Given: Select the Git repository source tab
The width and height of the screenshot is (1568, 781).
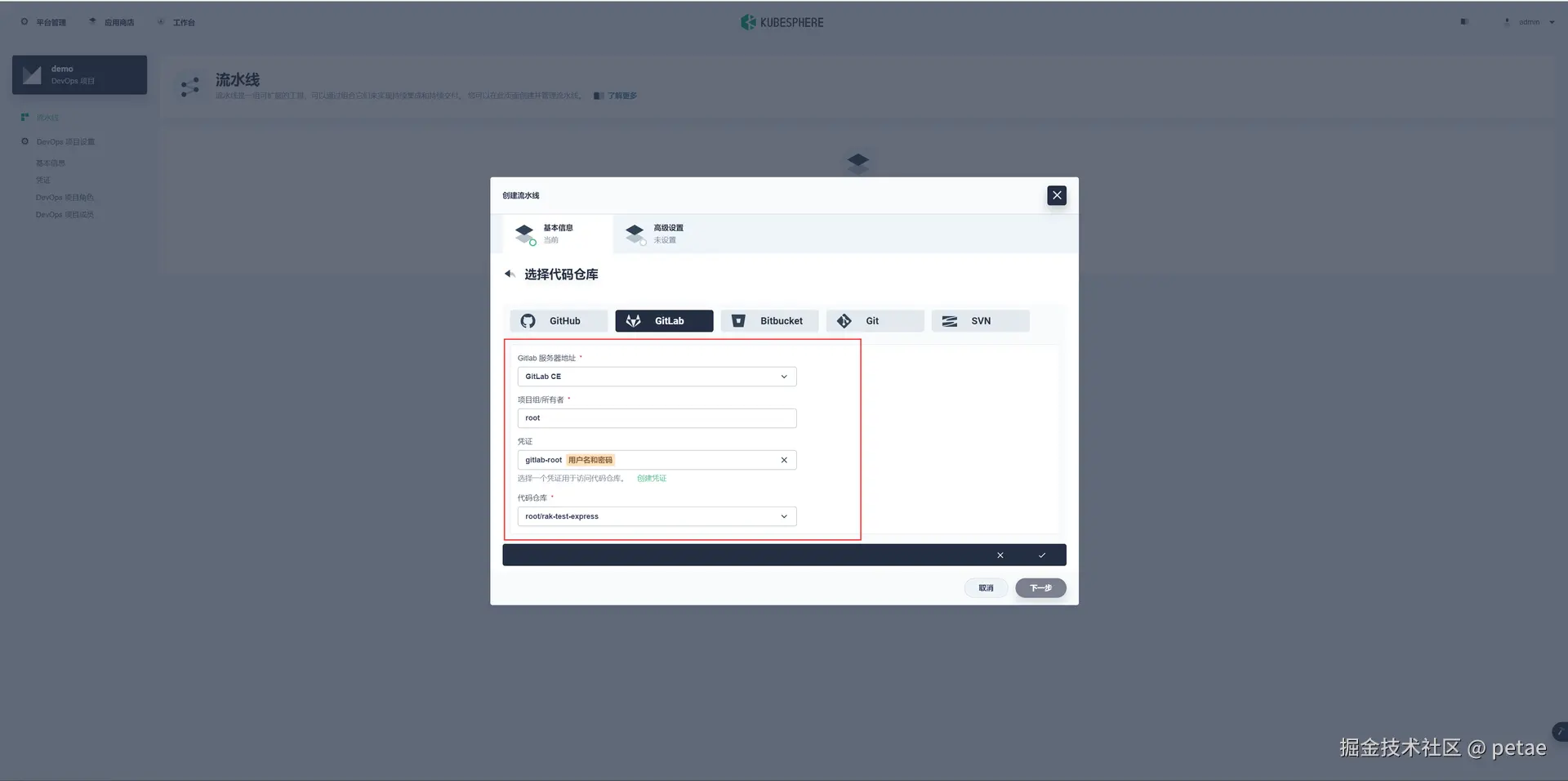Looking at the screenshot, I should 875,321.
